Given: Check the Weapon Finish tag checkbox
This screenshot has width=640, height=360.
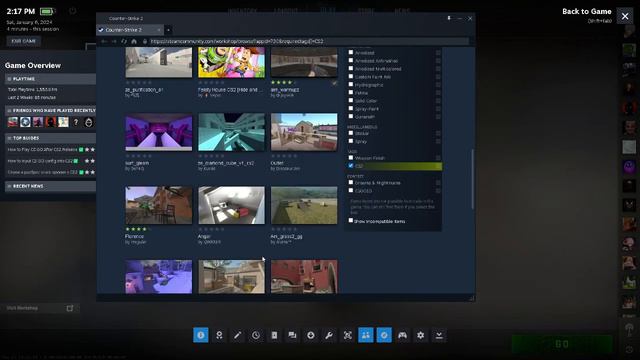Looking at the screenshot, I should click(351, 158).
